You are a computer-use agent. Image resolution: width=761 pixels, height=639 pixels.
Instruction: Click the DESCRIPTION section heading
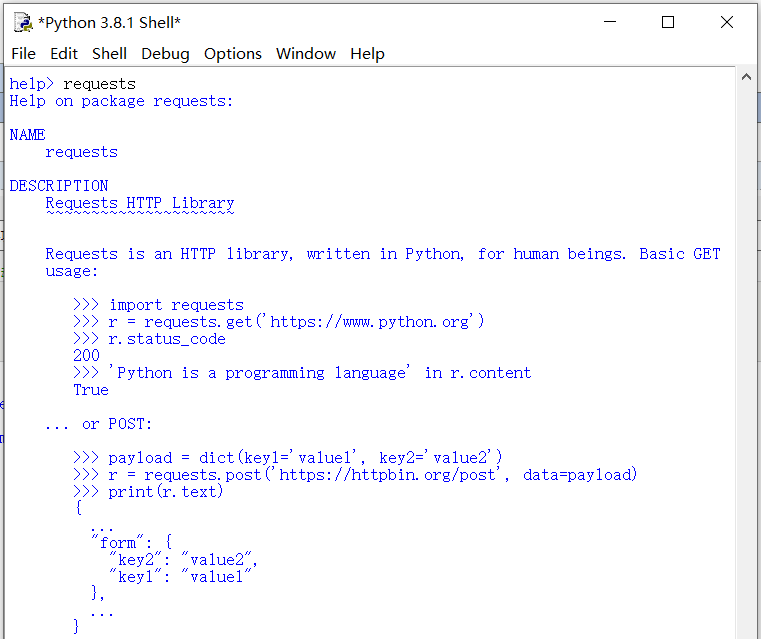coord(59,186)
